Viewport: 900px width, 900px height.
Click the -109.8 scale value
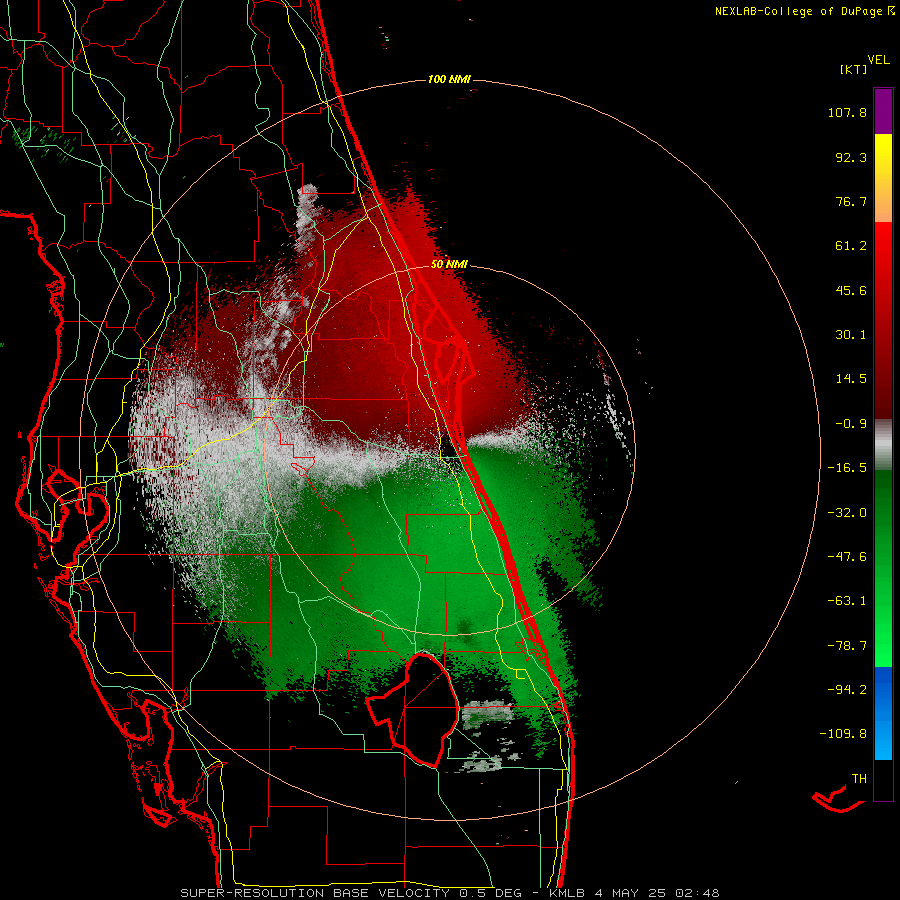[843, 734]
